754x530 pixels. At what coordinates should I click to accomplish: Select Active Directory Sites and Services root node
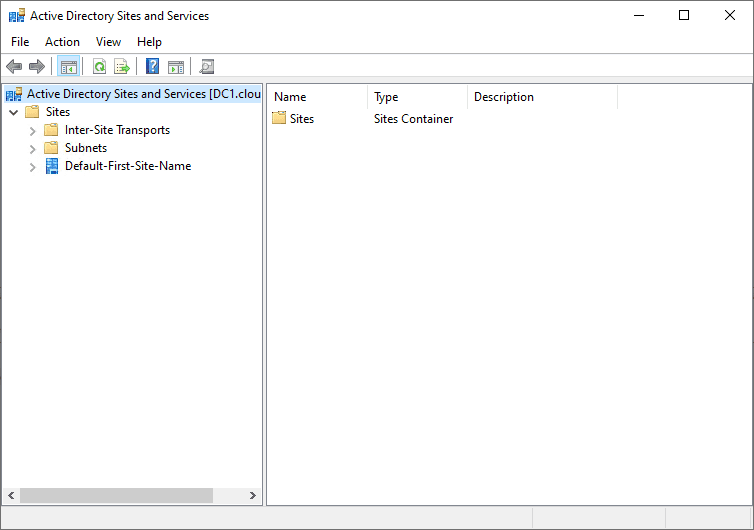tap(144, 94)
